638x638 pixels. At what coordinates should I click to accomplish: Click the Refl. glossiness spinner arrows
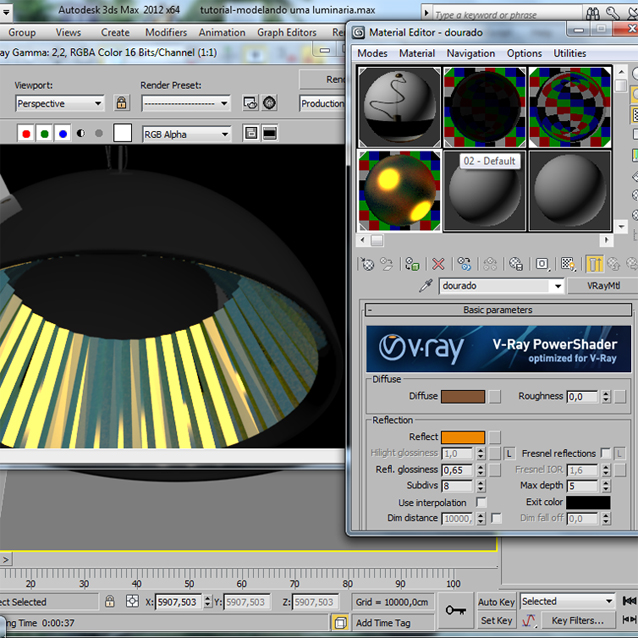point(481,470)
